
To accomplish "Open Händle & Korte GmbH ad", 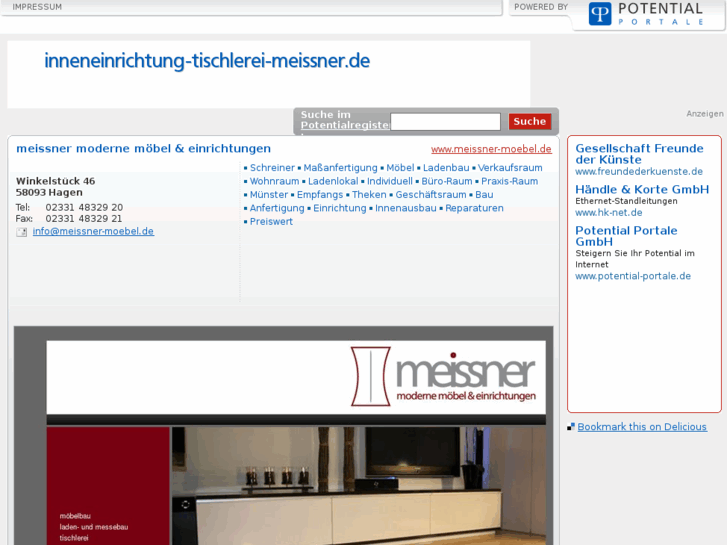I will [642, 189].
